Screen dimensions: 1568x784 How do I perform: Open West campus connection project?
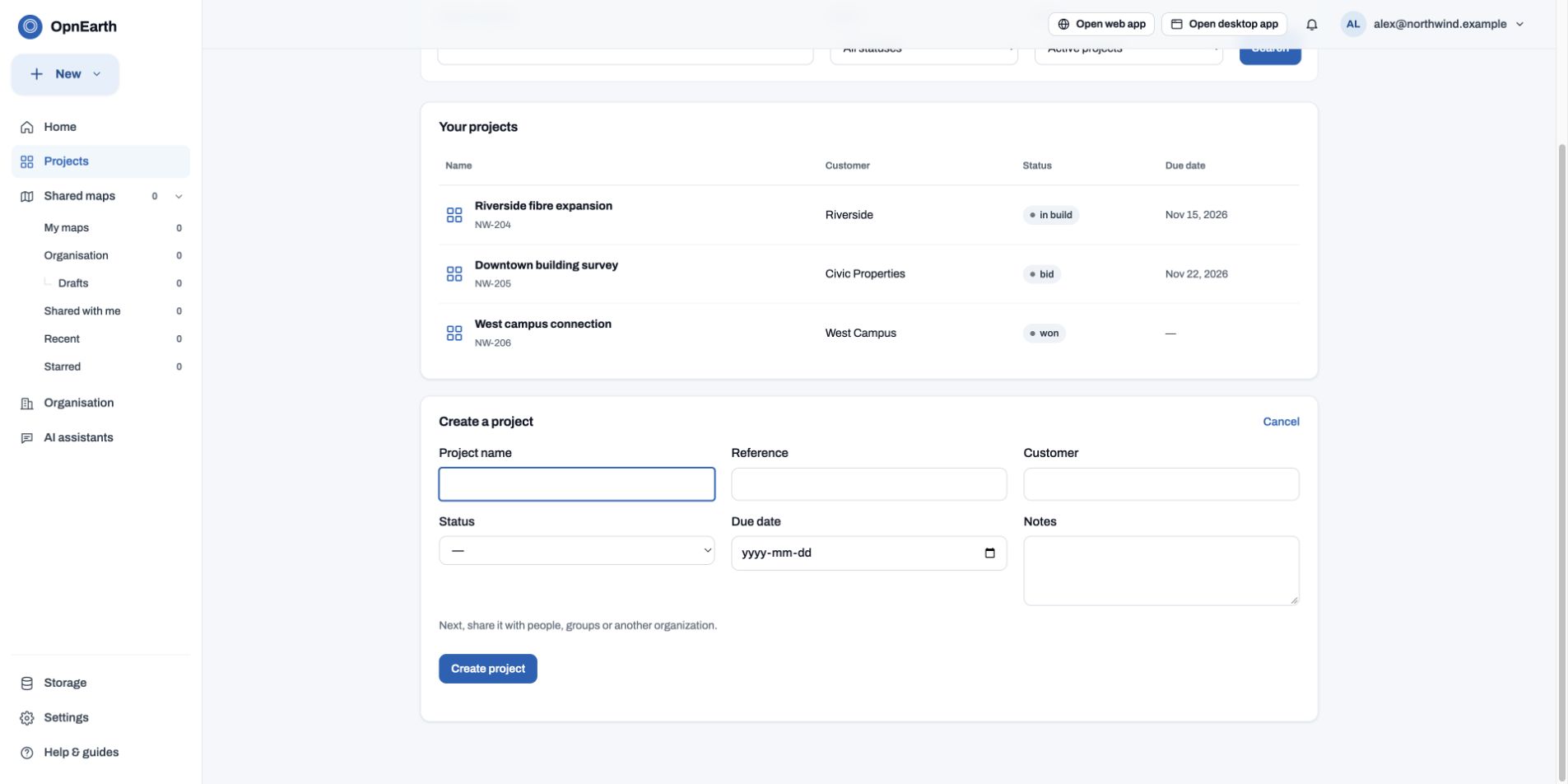coord(543,324)
